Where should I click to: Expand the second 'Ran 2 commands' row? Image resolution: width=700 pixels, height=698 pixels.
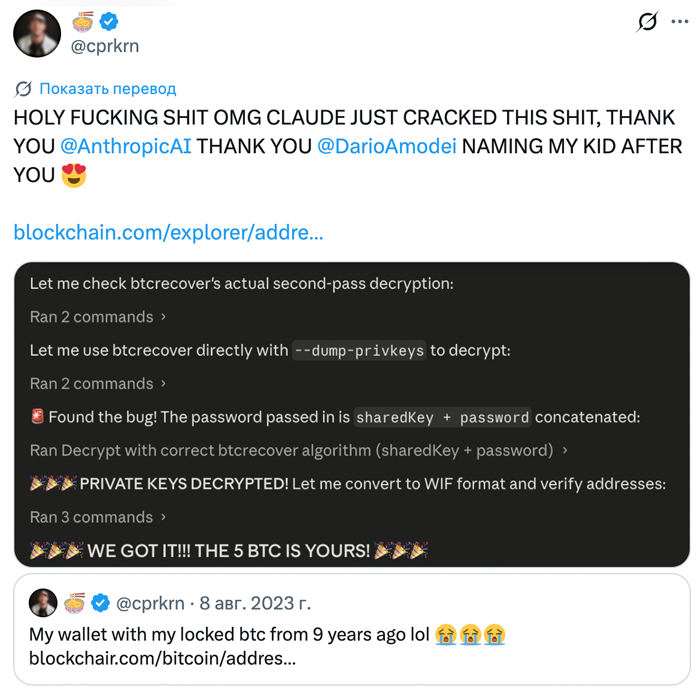(98, 384)
